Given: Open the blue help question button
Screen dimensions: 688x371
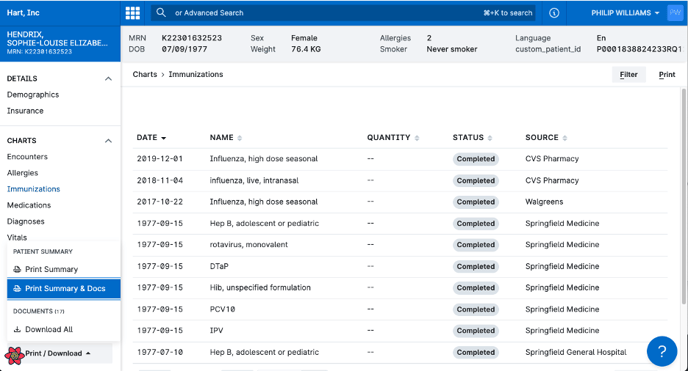Looking at the screenshot, I should coord(662,351).
